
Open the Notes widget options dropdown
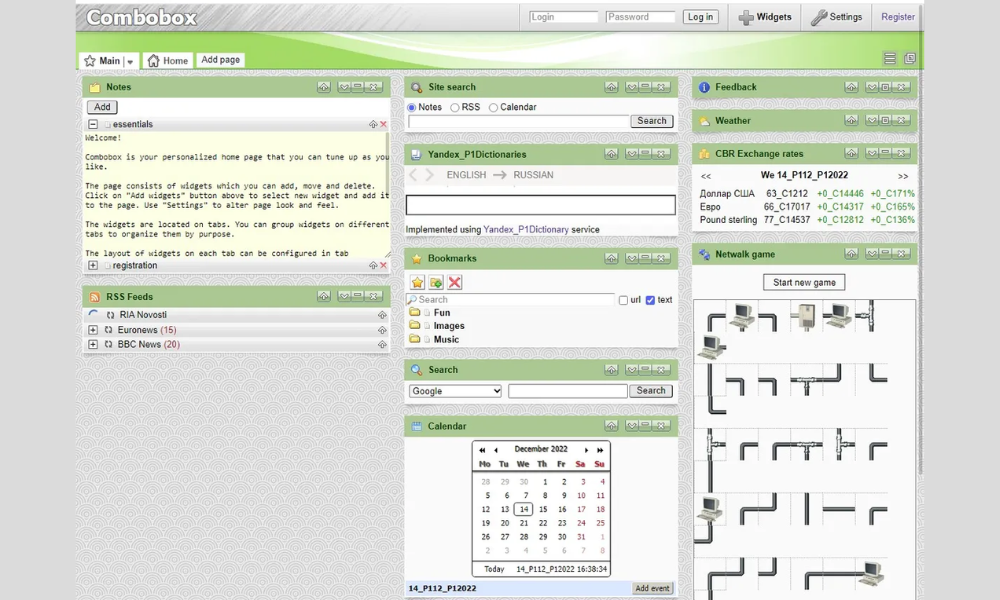pos(344,87)
